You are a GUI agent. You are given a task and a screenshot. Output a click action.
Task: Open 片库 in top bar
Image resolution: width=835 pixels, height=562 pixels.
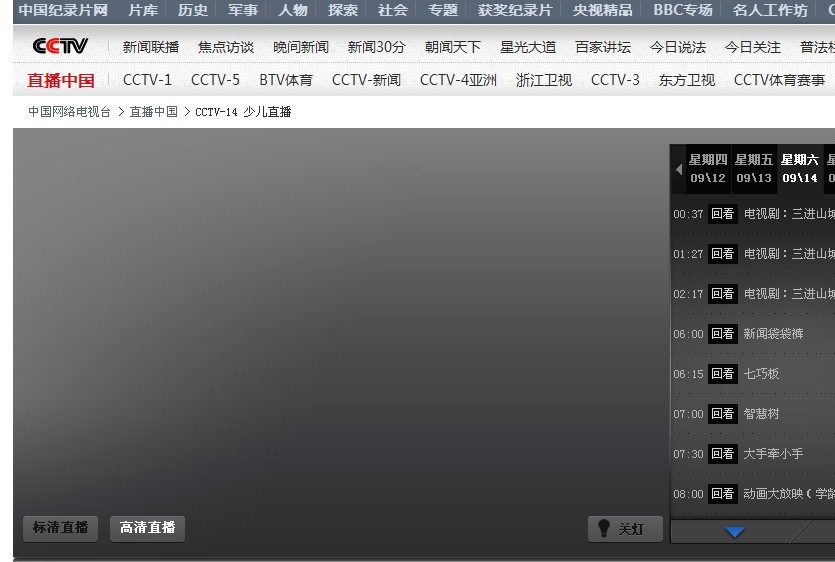[x=143, y=10]
